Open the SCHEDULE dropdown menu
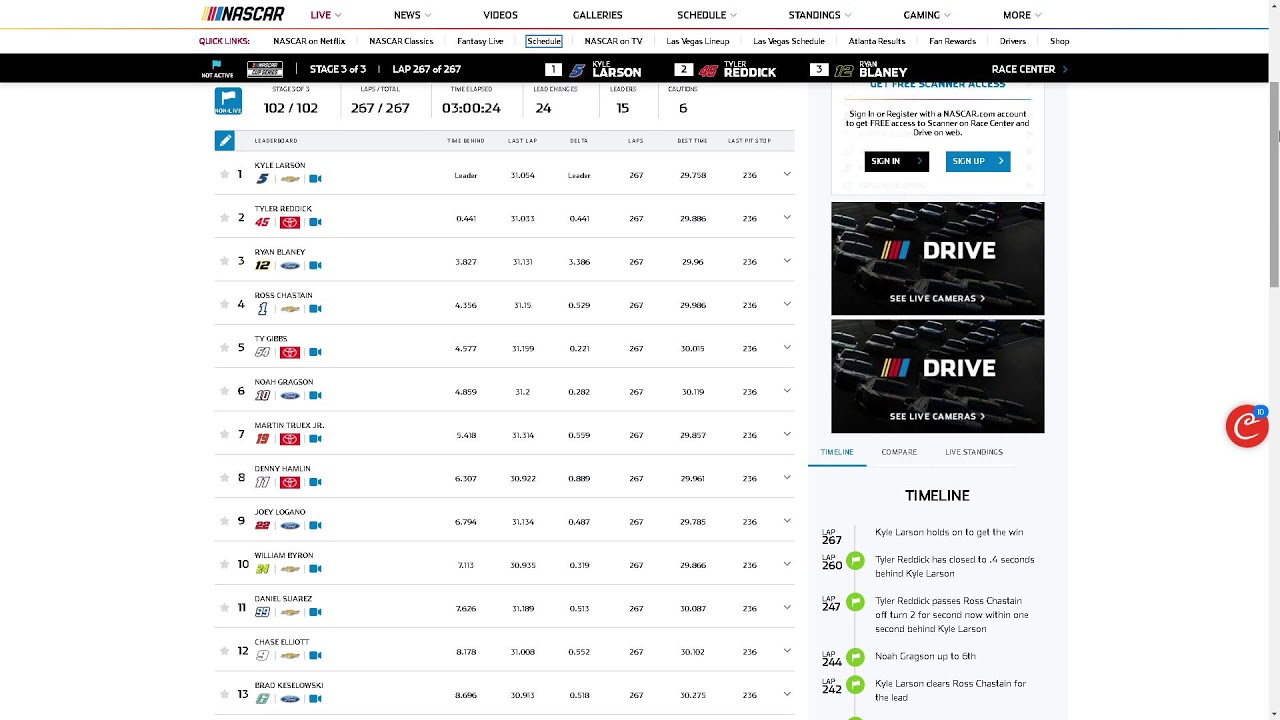The height and width of the screenshot is (720, 1280). tap(706, 15)
